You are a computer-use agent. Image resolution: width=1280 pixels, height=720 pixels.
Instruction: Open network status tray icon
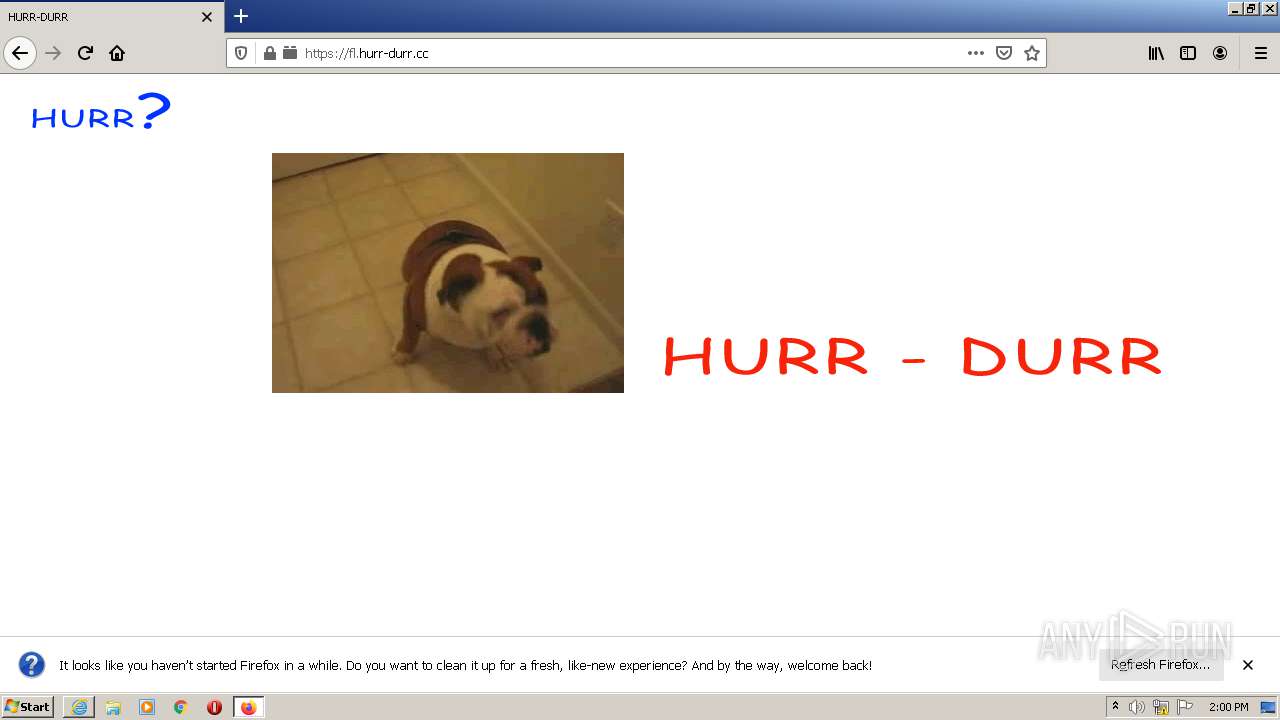pos(1161,707)
